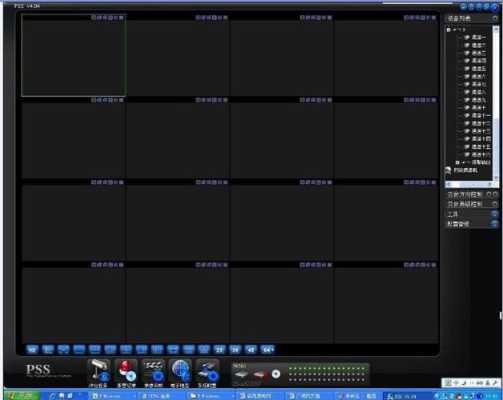Expand the Tools (工具) panel
The width and height of the screenshot is (503, 400).
tap(472, 214)
